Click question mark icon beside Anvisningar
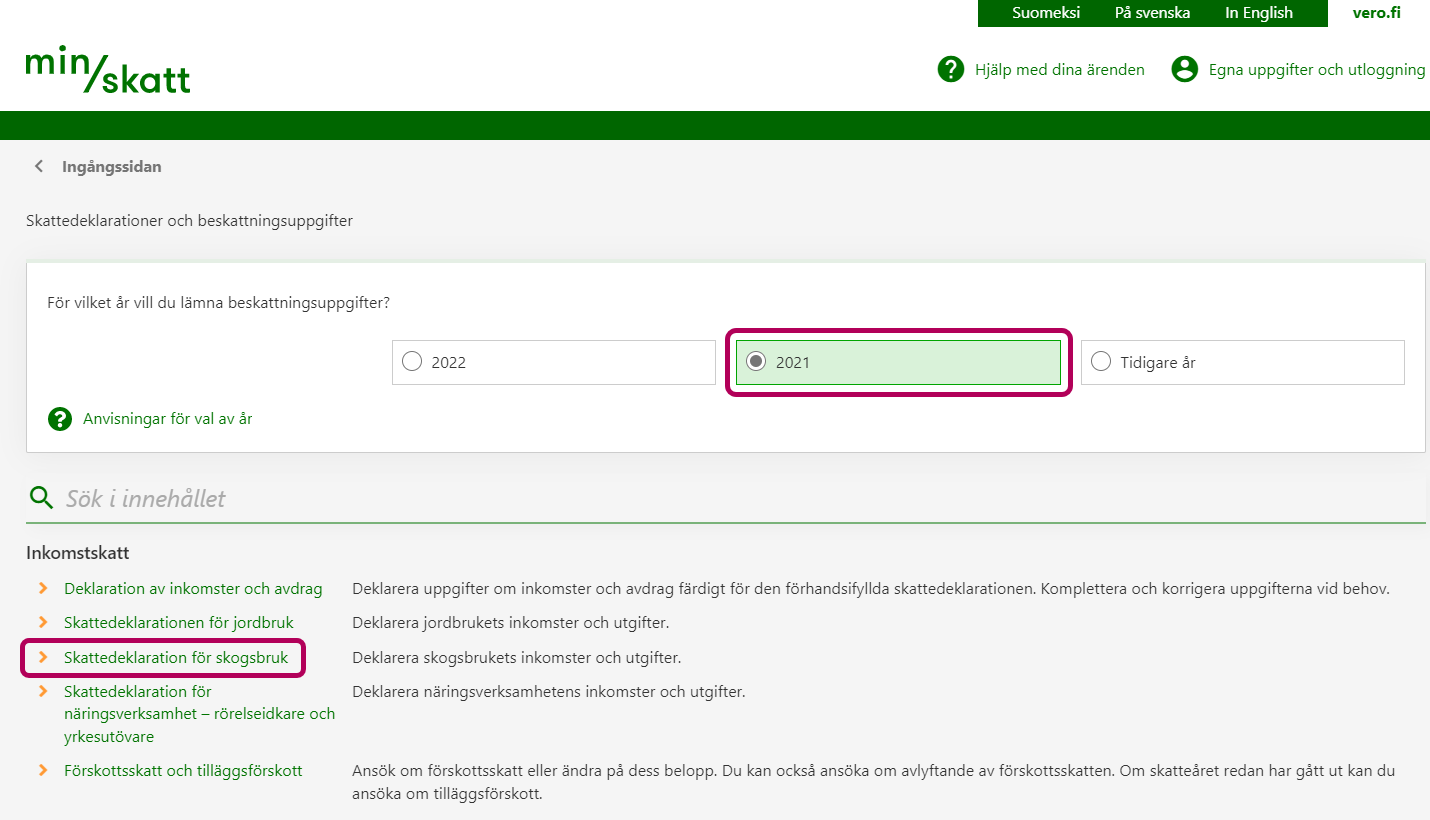Image resolution: width=1430 pixels, height=820 pixels. (x=60, y=419)
